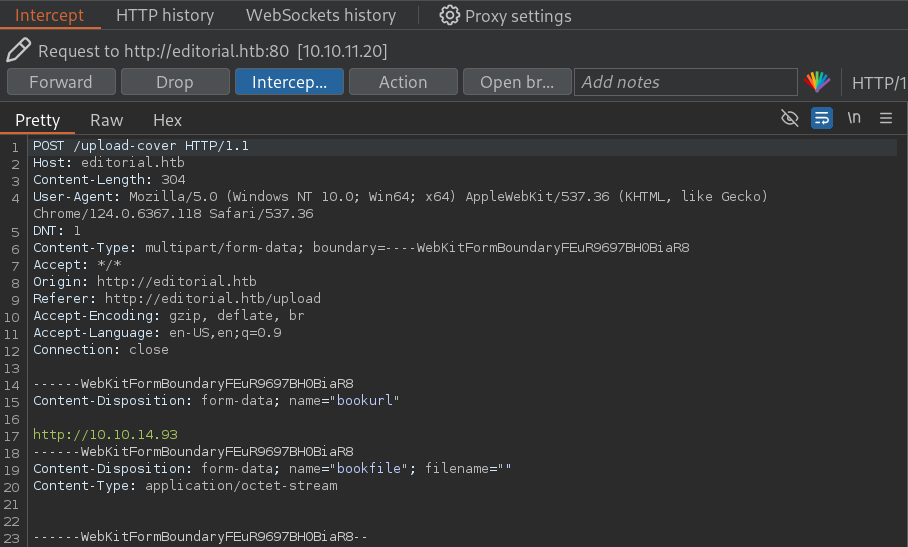This screenshot has width=908, height=547.
Task: Open the WebSockets history tab
Action: pos(321,16)
